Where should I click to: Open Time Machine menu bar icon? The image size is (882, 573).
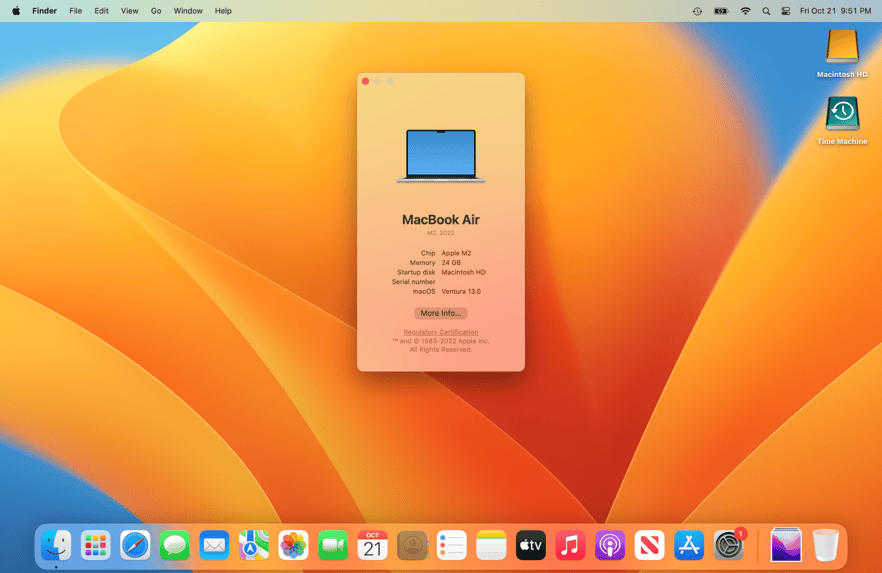point(698,11)
